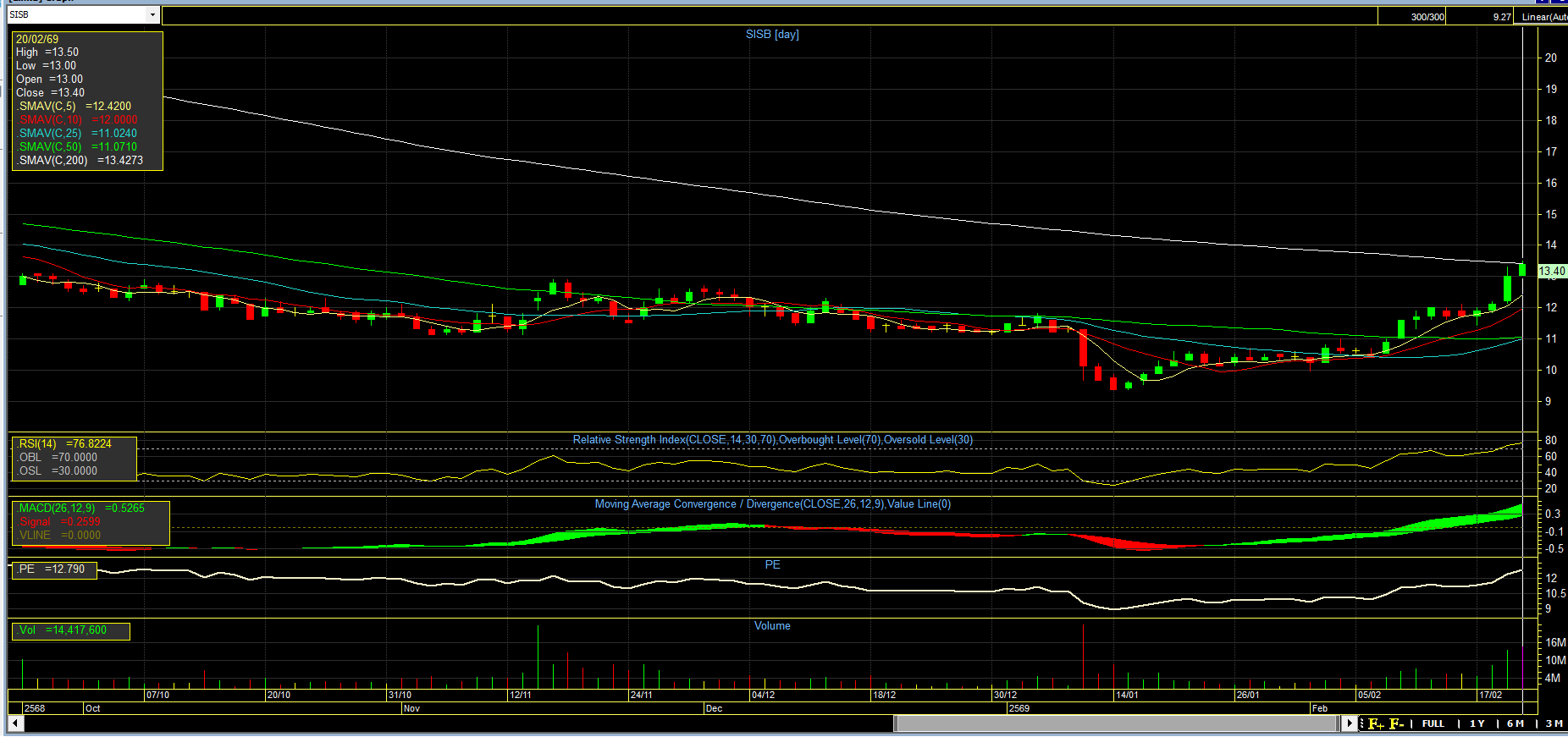1568x737 pixels.
Task: Click the SISB symbol input box
Action: [77, 14]
